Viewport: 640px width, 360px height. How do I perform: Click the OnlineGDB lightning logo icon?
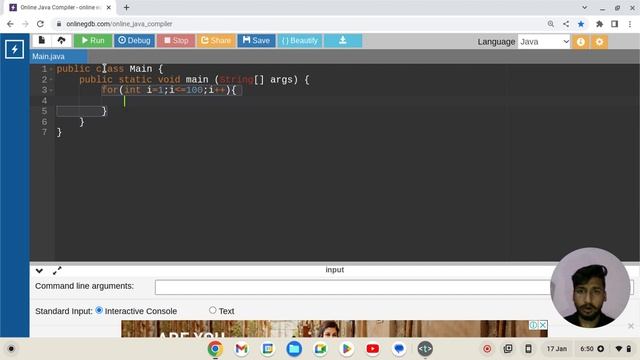14,49
